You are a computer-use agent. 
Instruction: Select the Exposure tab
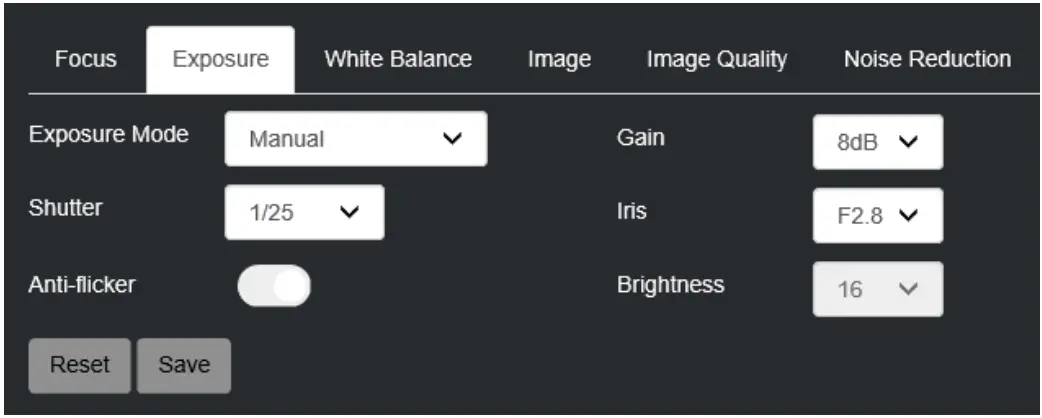pos(220,59)
